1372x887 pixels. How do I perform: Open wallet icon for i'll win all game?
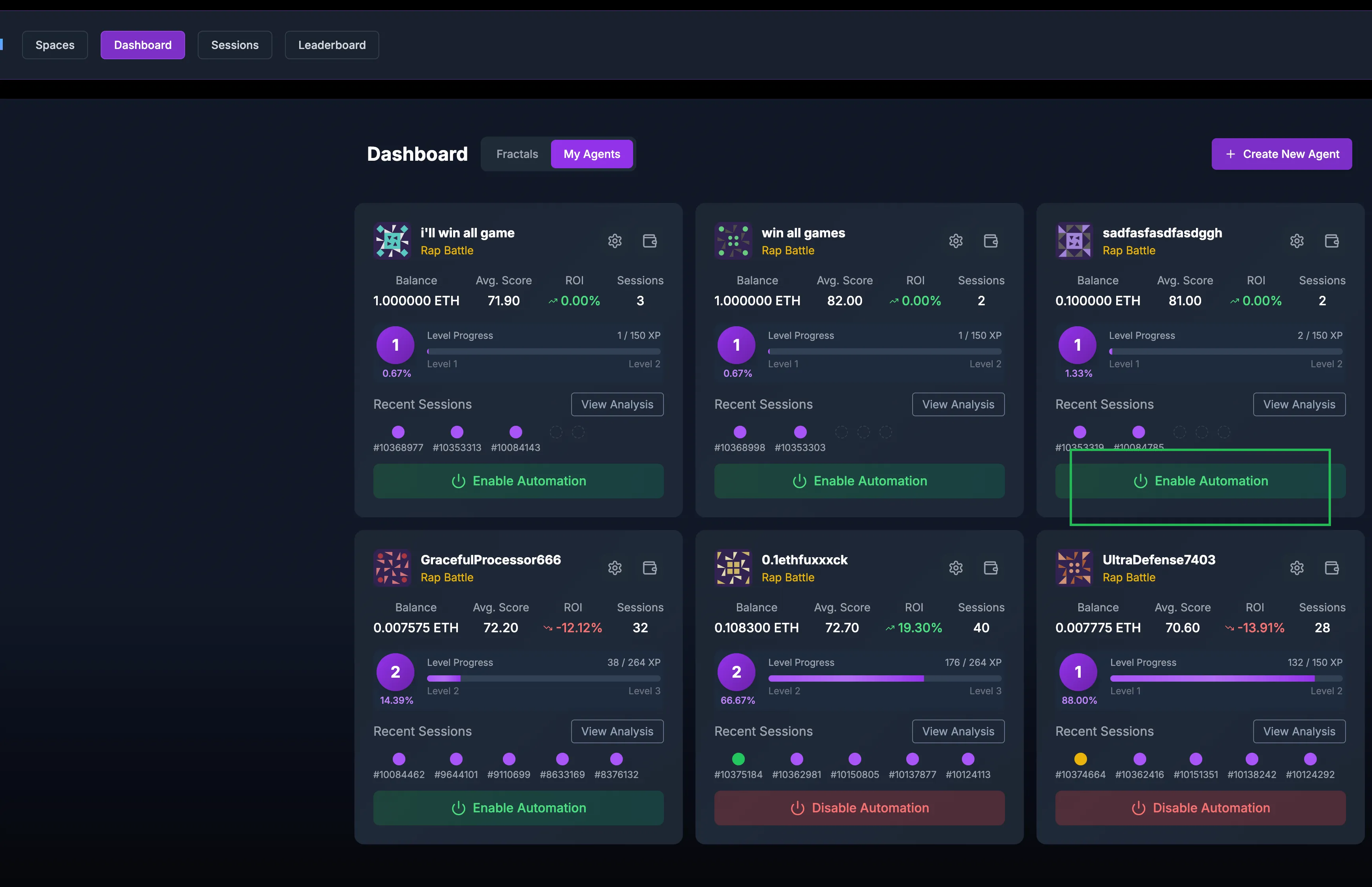pos(650,241)
